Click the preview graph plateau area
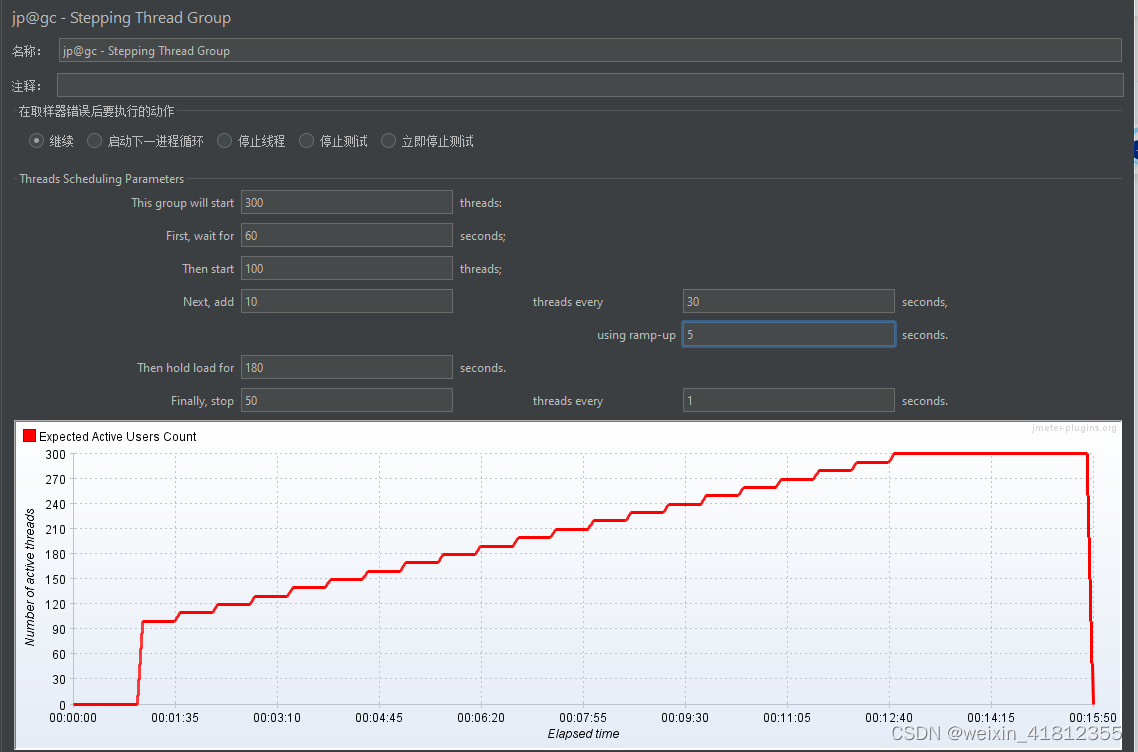The width and height of the screenshot is (1138, 752). (990, 453)
